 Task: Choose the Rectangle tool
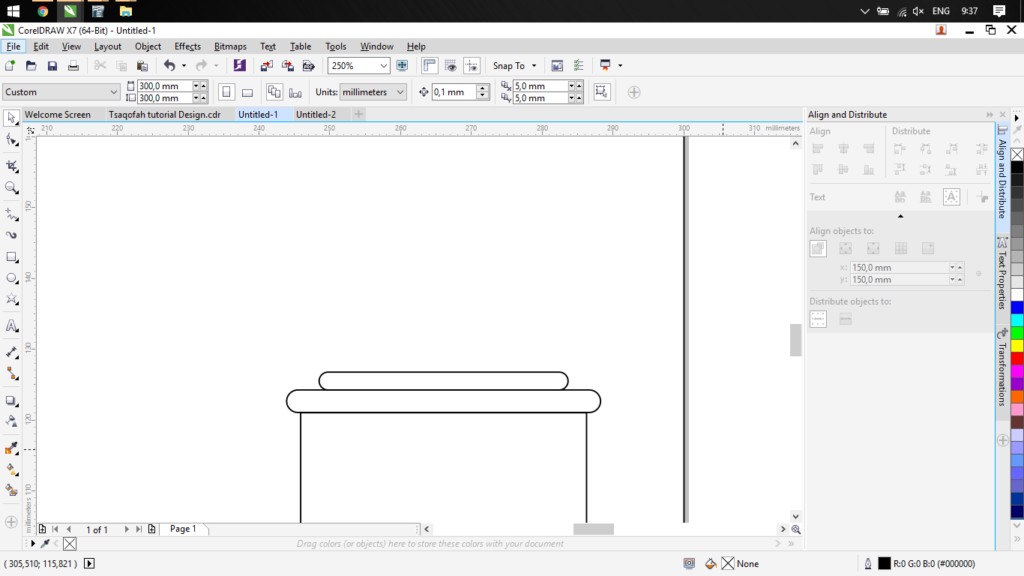[12, 257]
